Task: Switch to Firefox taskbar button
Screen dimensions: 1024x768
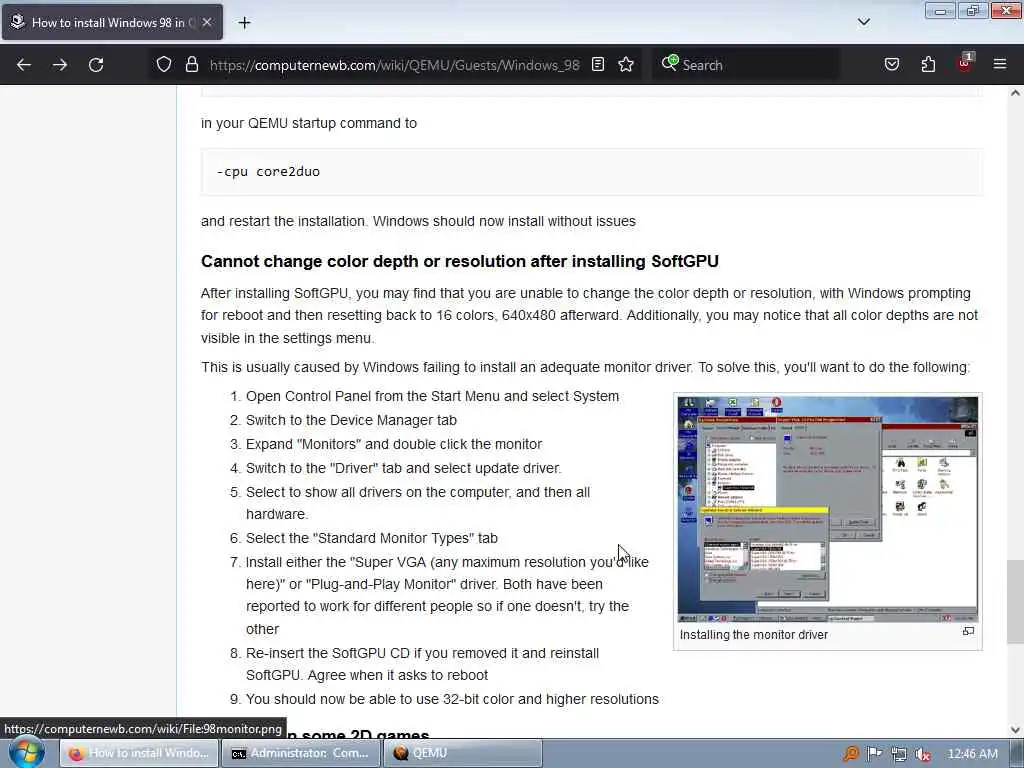Action: pyautogui.click(x=140, y=753)
